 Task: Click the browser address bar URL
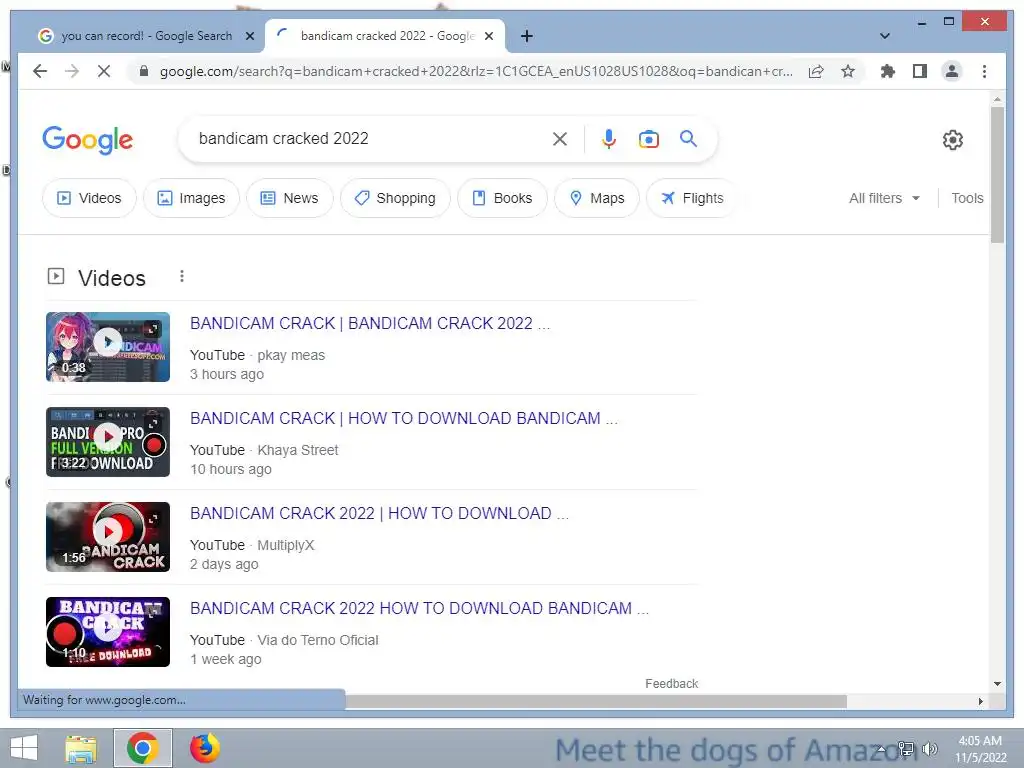pos(475,71)
